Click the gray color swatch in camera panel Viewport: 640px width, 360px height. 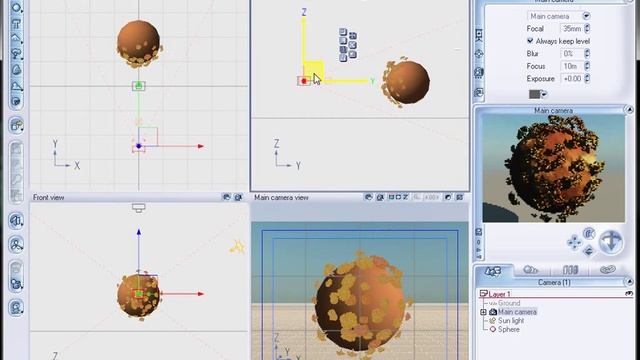[535, 94]
